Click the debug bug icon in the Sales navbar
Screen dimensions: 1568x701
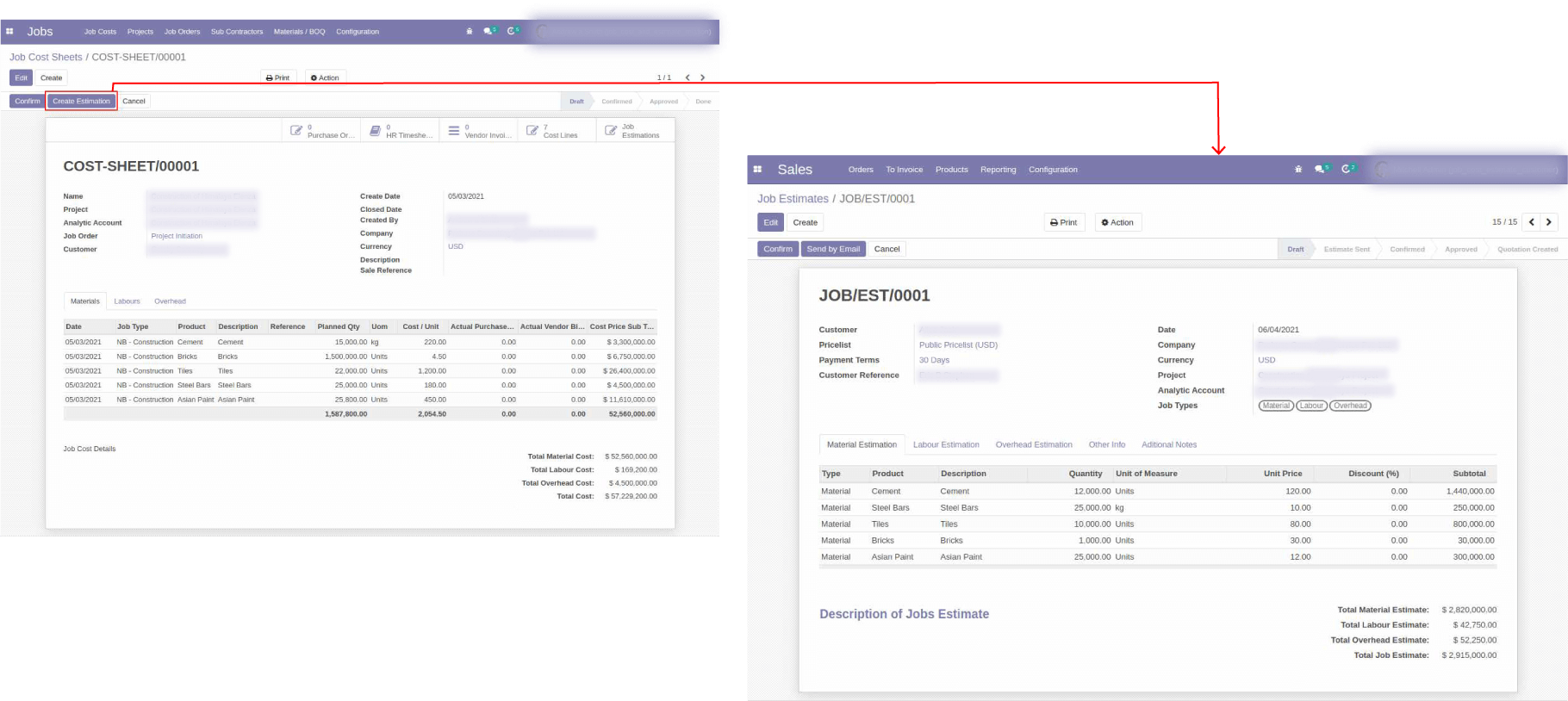click(x=1297, y=170)
